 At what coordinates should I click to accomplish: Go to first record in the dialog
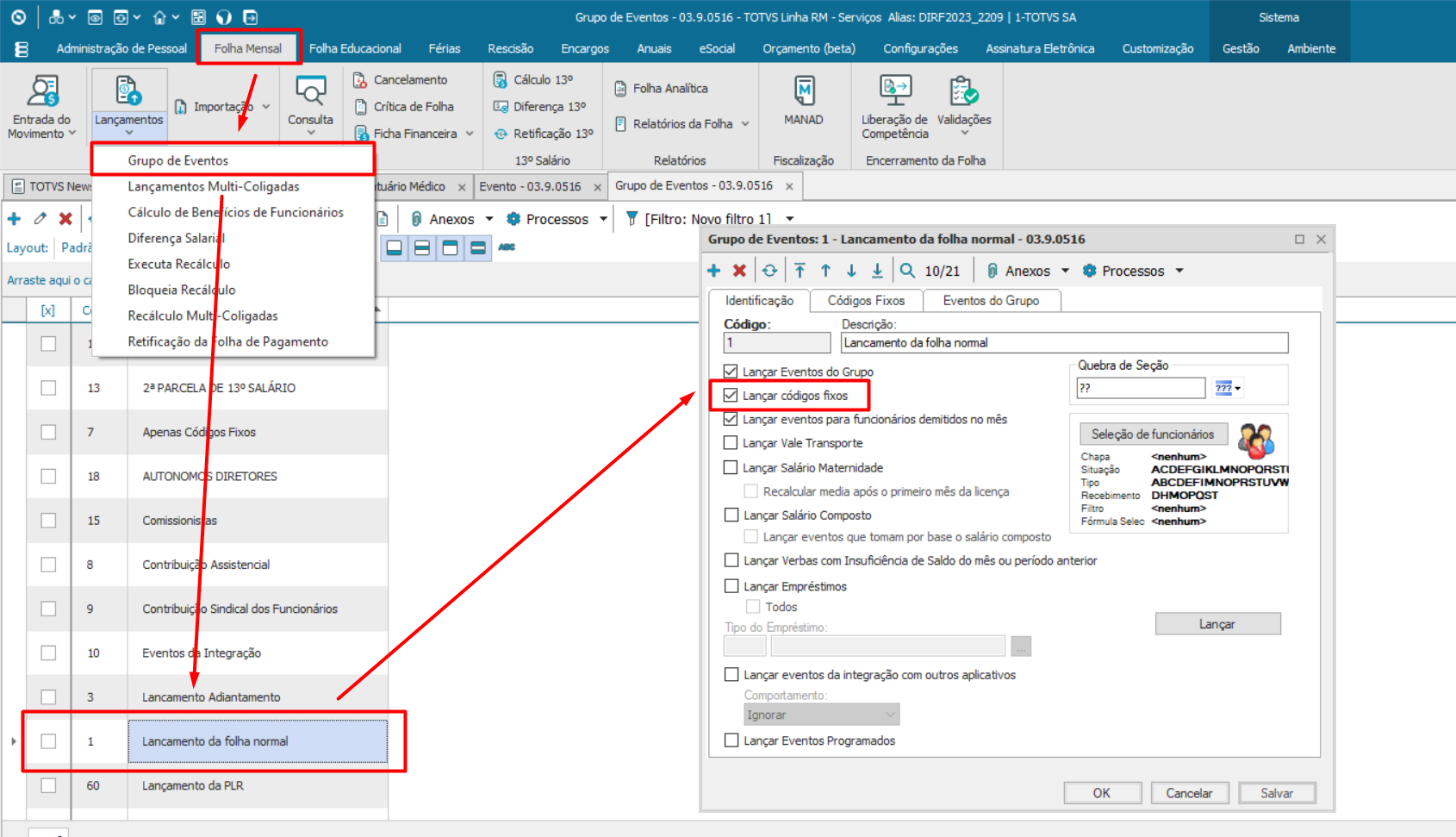click(800, 271)
